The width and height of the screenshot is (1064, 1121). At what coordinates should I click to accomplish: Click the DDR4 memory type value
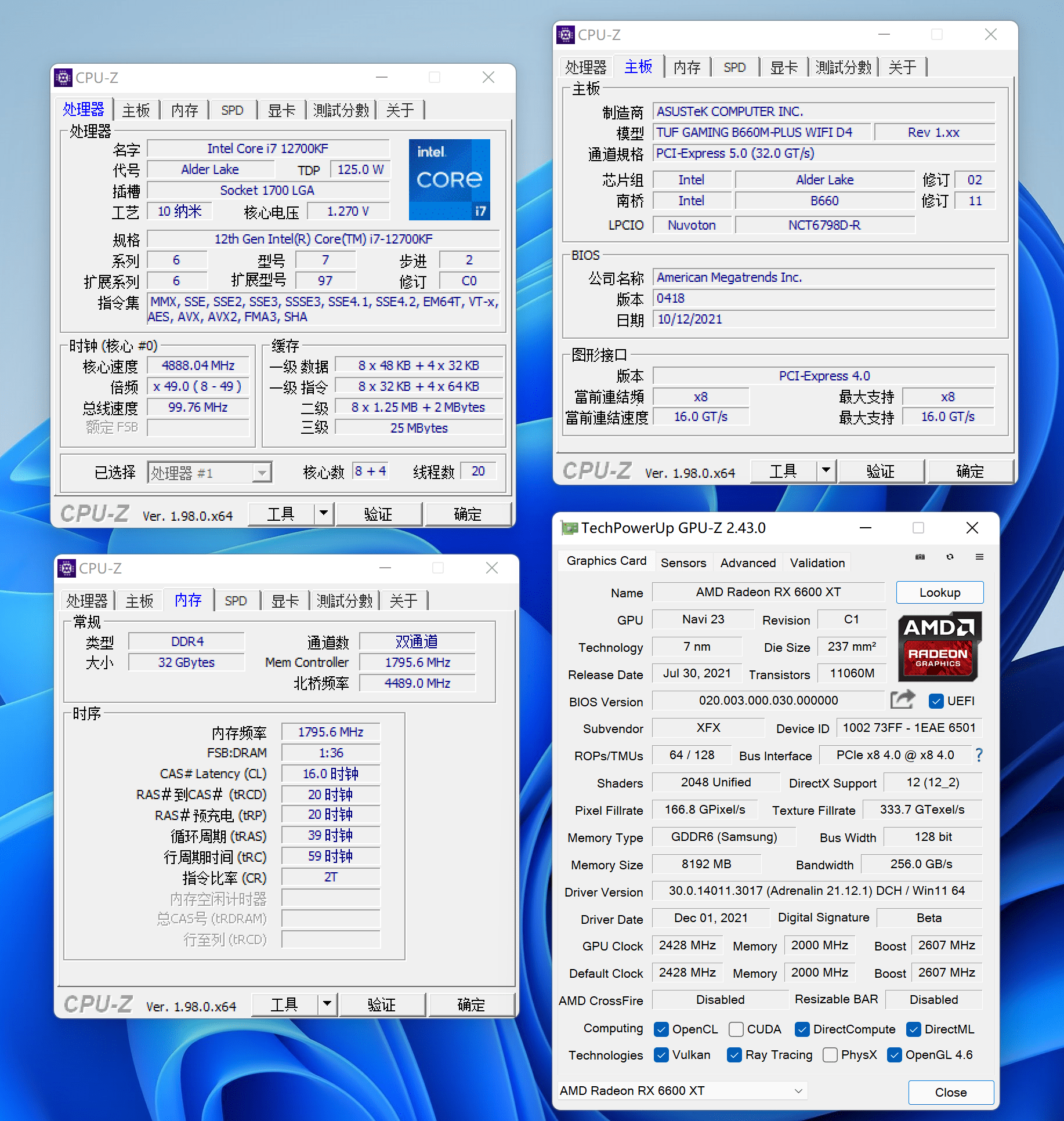tap(187, 641)
